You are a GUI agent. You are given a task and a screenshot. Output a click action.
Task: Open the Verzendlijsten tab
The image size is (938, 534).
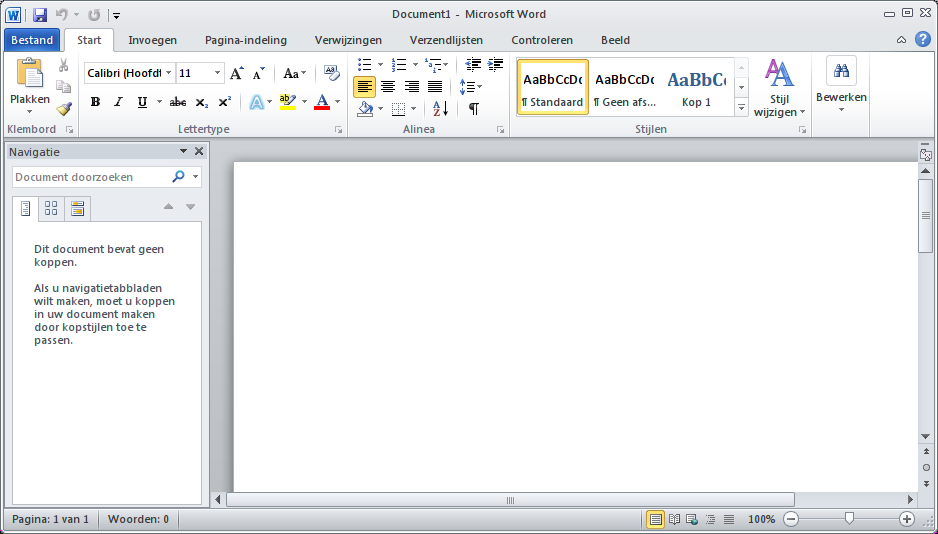(446, 40)
